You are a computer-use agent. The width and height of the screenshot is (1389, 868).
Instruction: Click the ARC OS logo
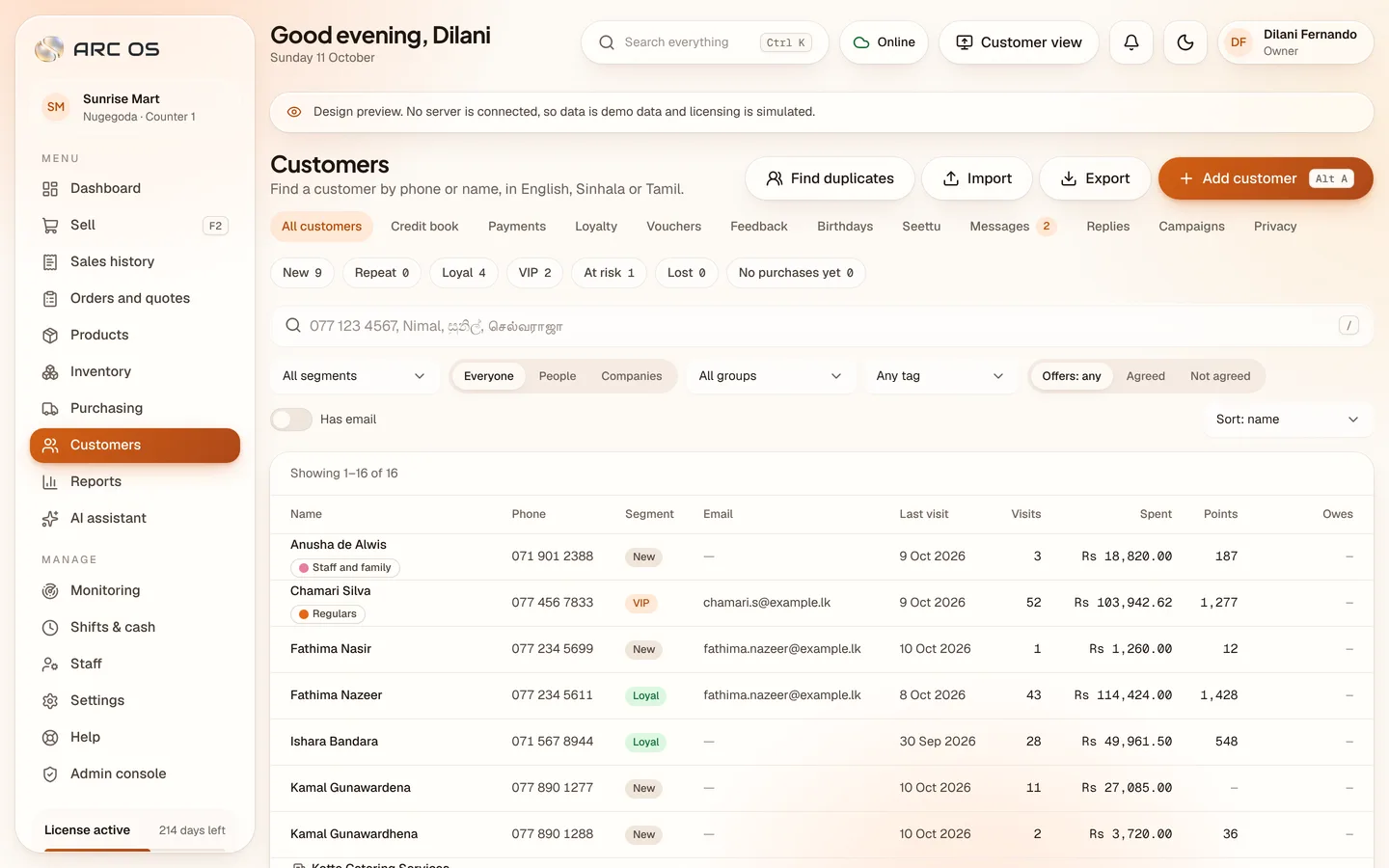(97, 48)
